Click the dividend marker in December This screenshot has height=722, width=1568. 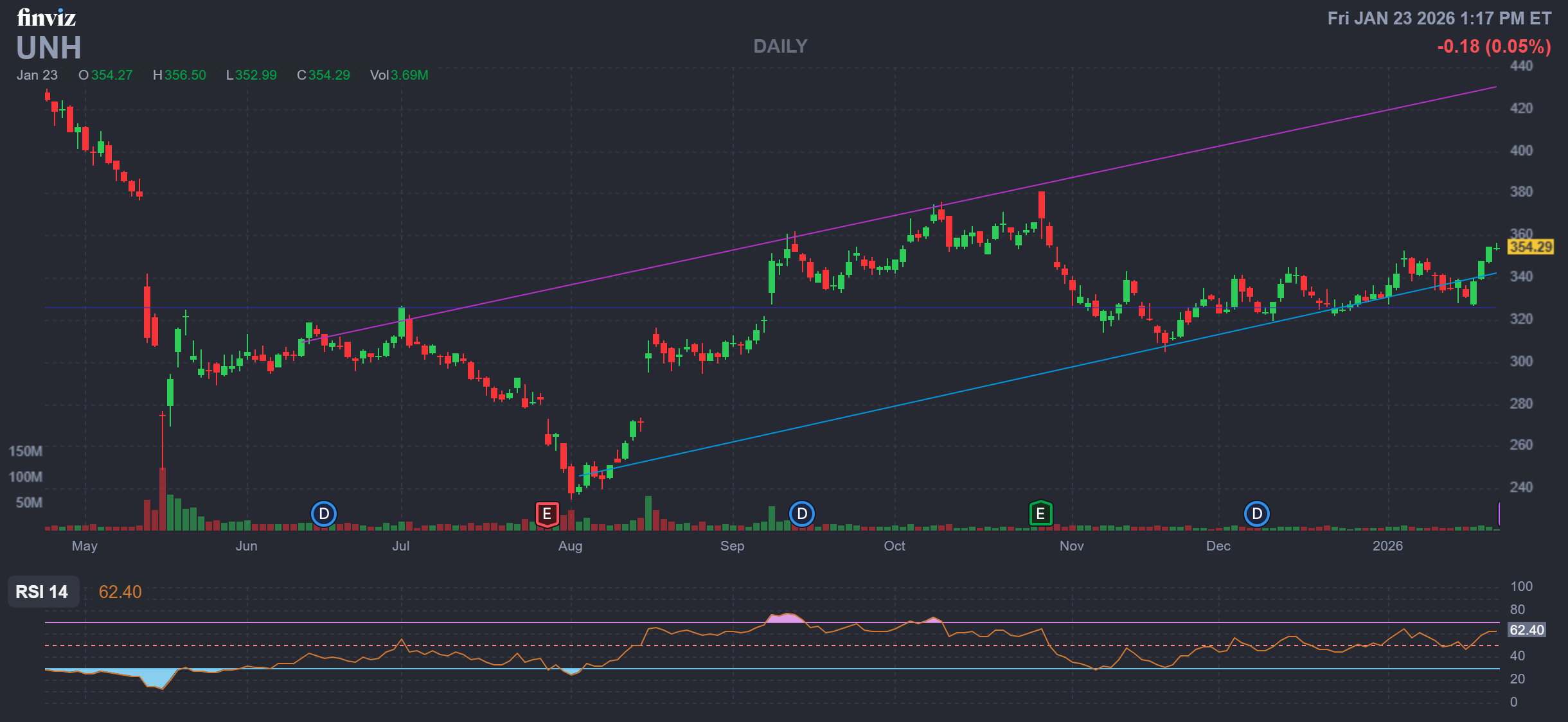click(1256, 514)
